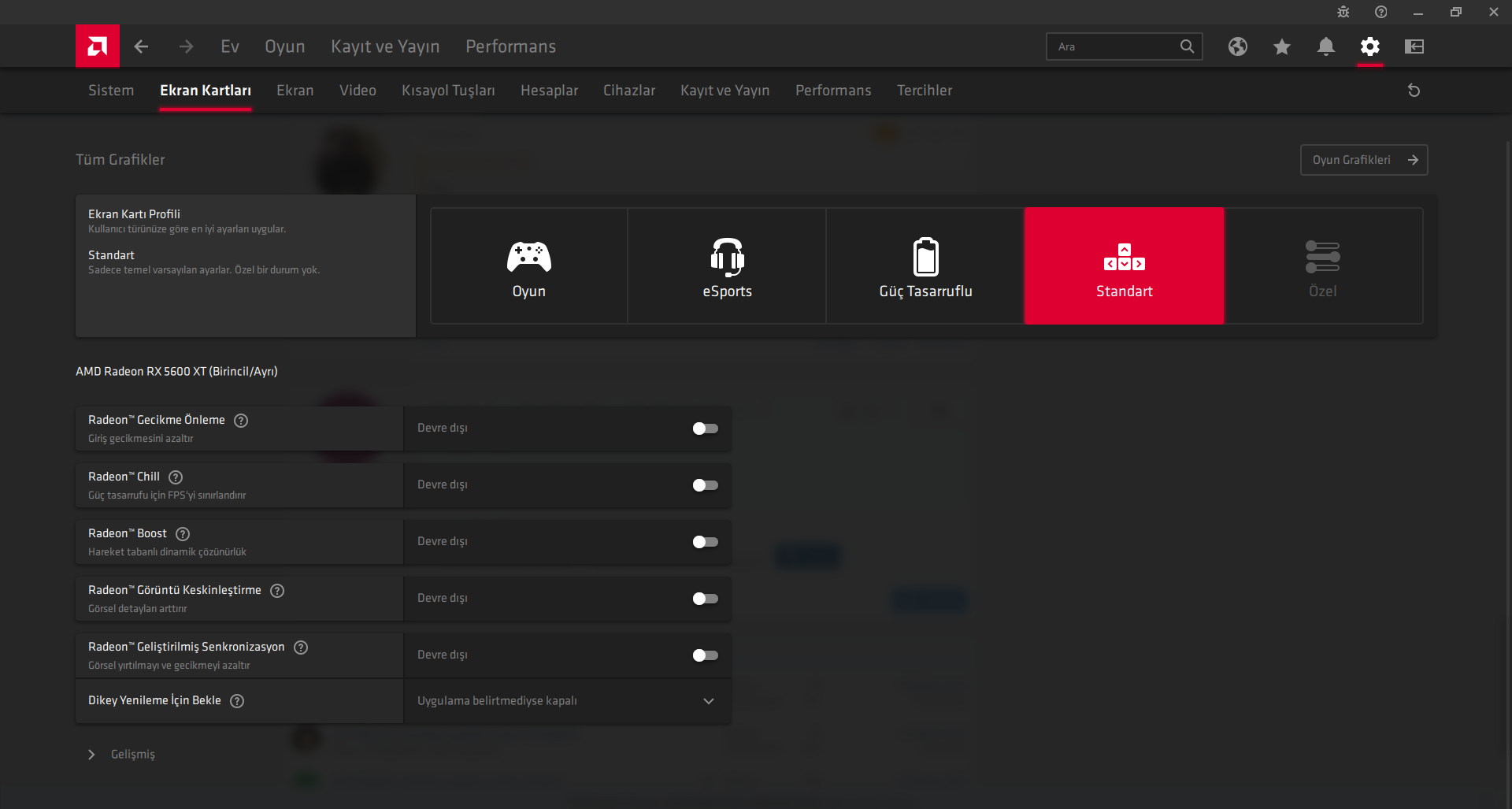The width and height of the screenshot is (1512, 809).
Task: Go forward with the right arrow icon
Action: 186,46
